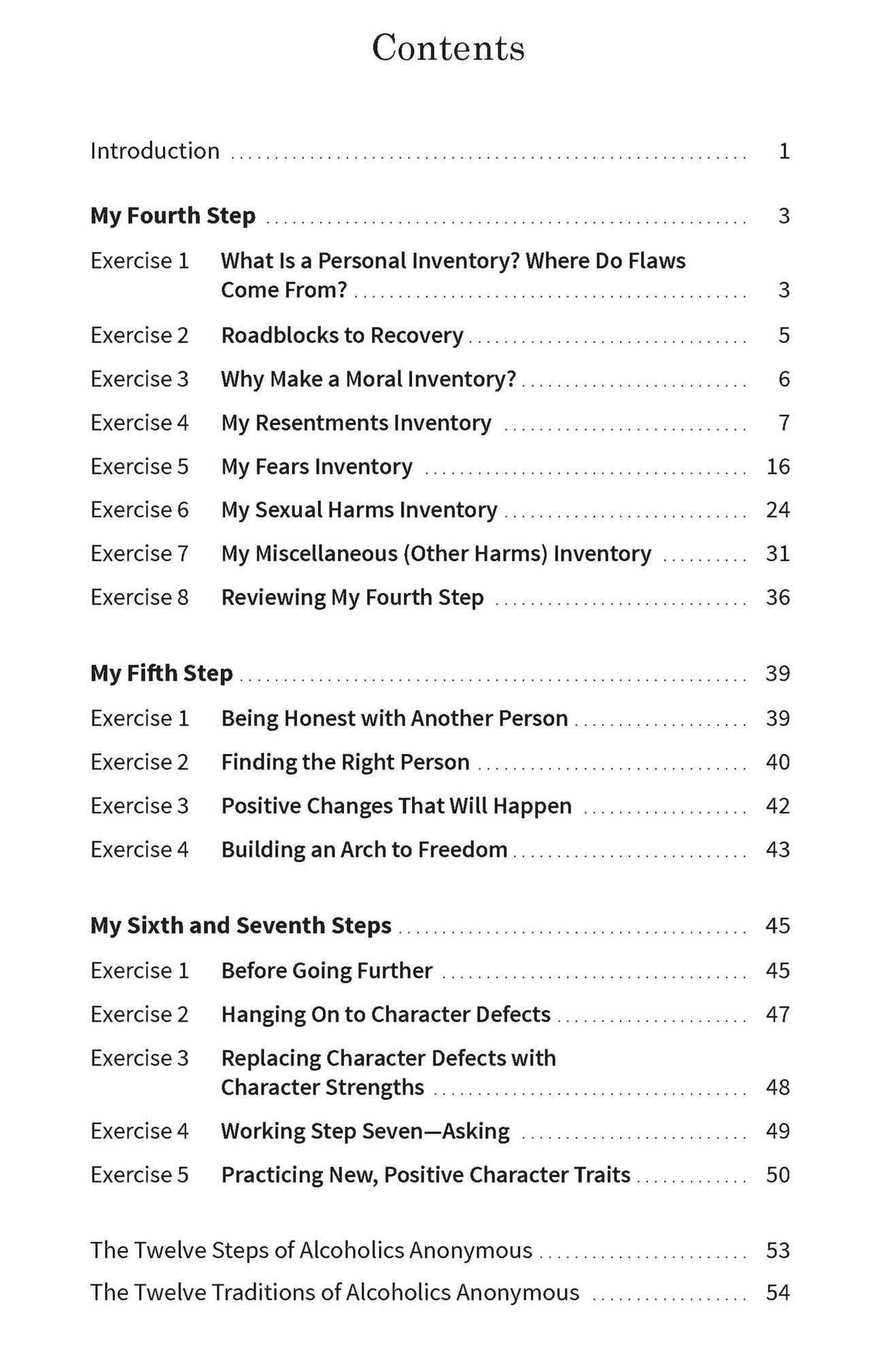Select What Is a Personal Inventory exercise
The height and width of the screenshot is (1360, 896).
point(453,275)
